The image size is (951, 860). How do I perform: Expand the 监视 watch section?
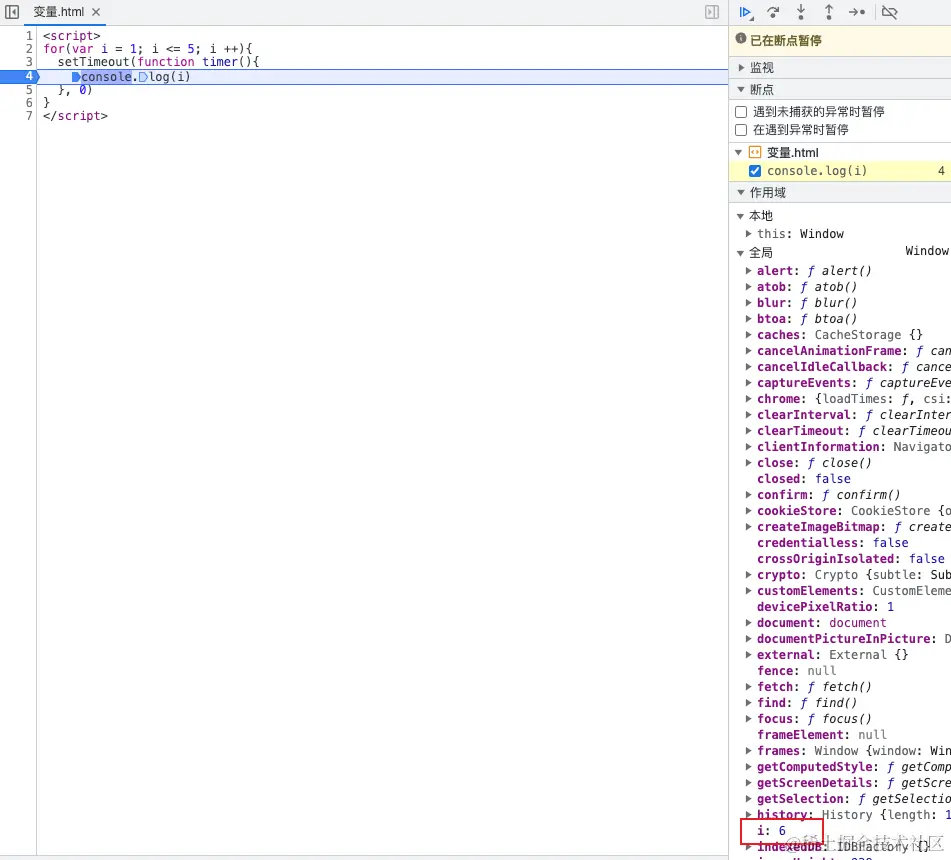coord(741,67)
